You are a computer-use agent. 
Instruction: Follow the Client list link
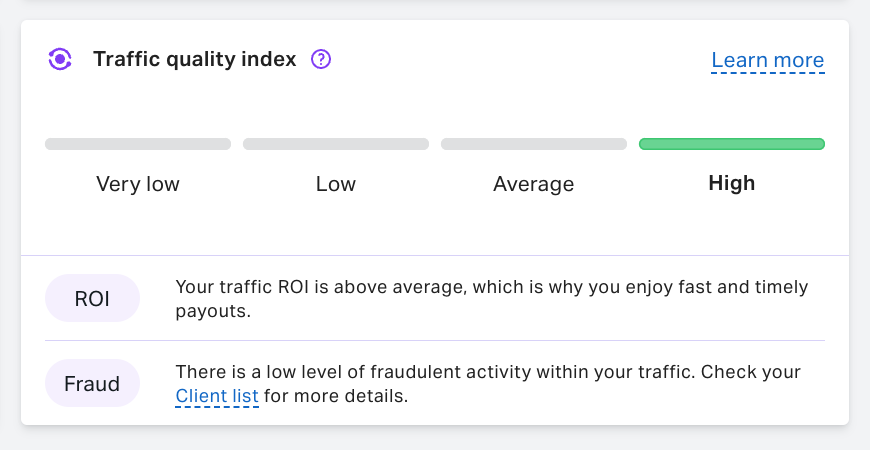pos(217,397)
